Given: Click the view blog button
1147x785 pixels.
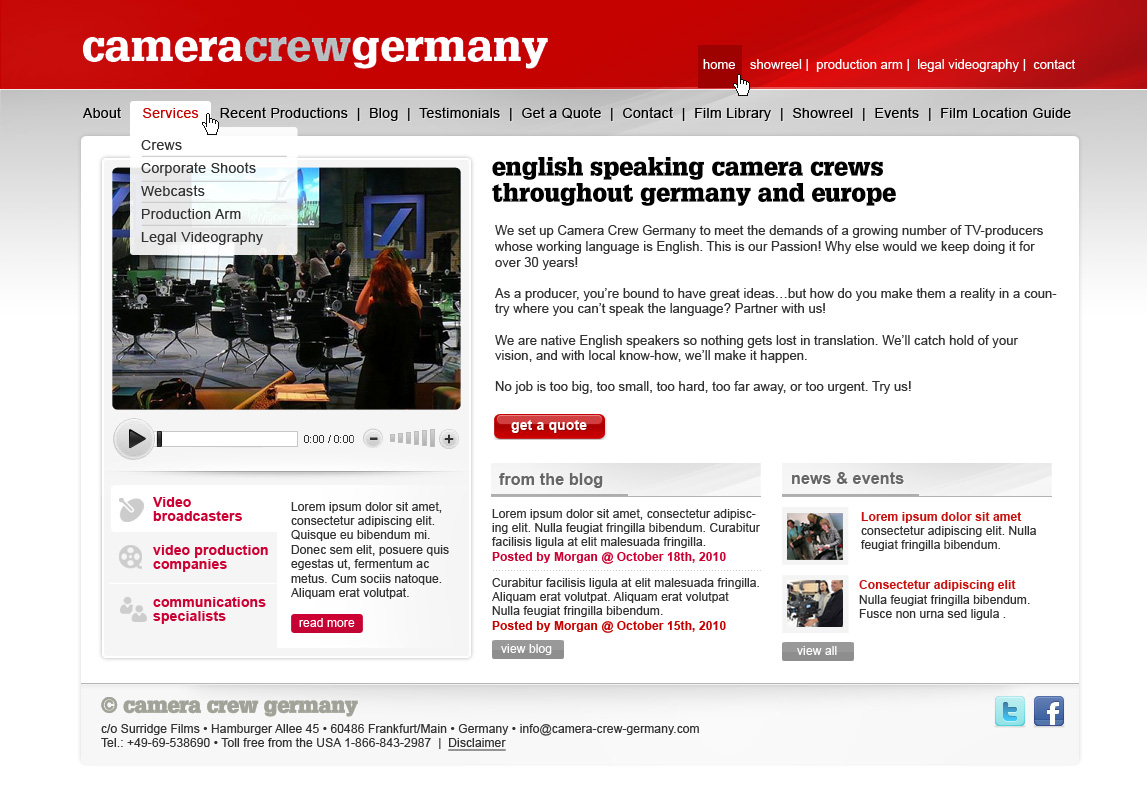Looking at the screenshot, I should click(527, 649).
